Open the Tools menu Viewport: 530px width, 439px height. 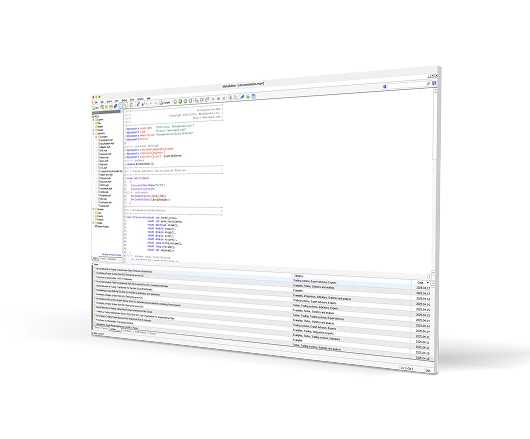point(132,100)
